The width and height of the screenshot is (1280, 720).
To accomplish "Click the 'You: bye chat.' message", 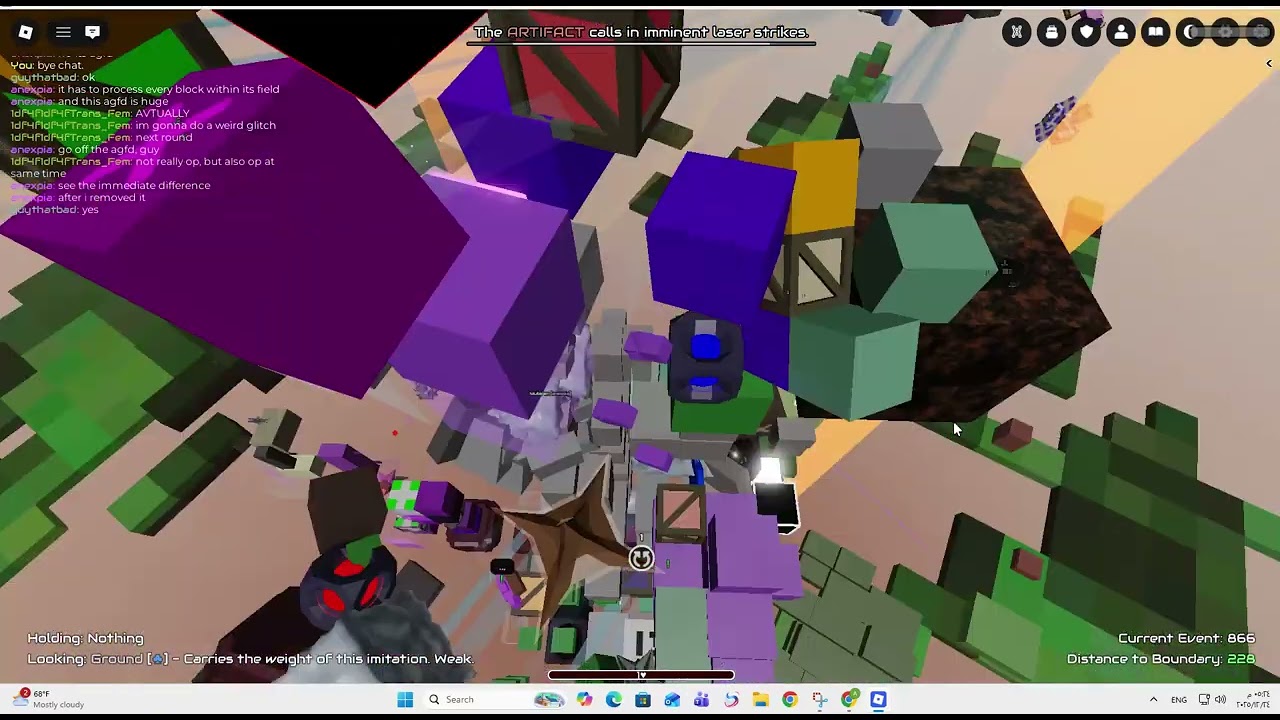I will [47, 65].
